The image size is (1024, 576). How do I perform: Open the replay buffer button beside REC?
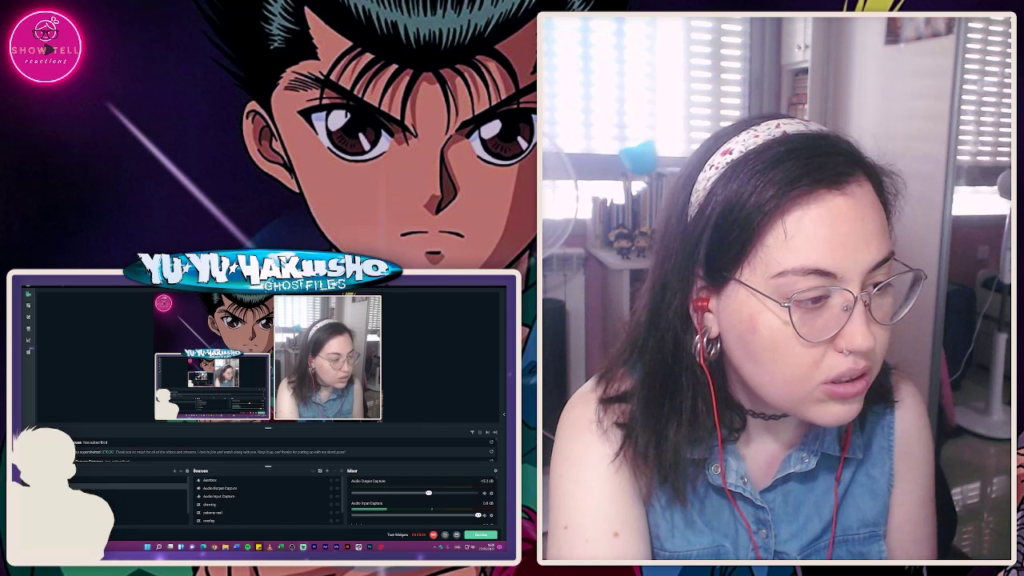444,535
